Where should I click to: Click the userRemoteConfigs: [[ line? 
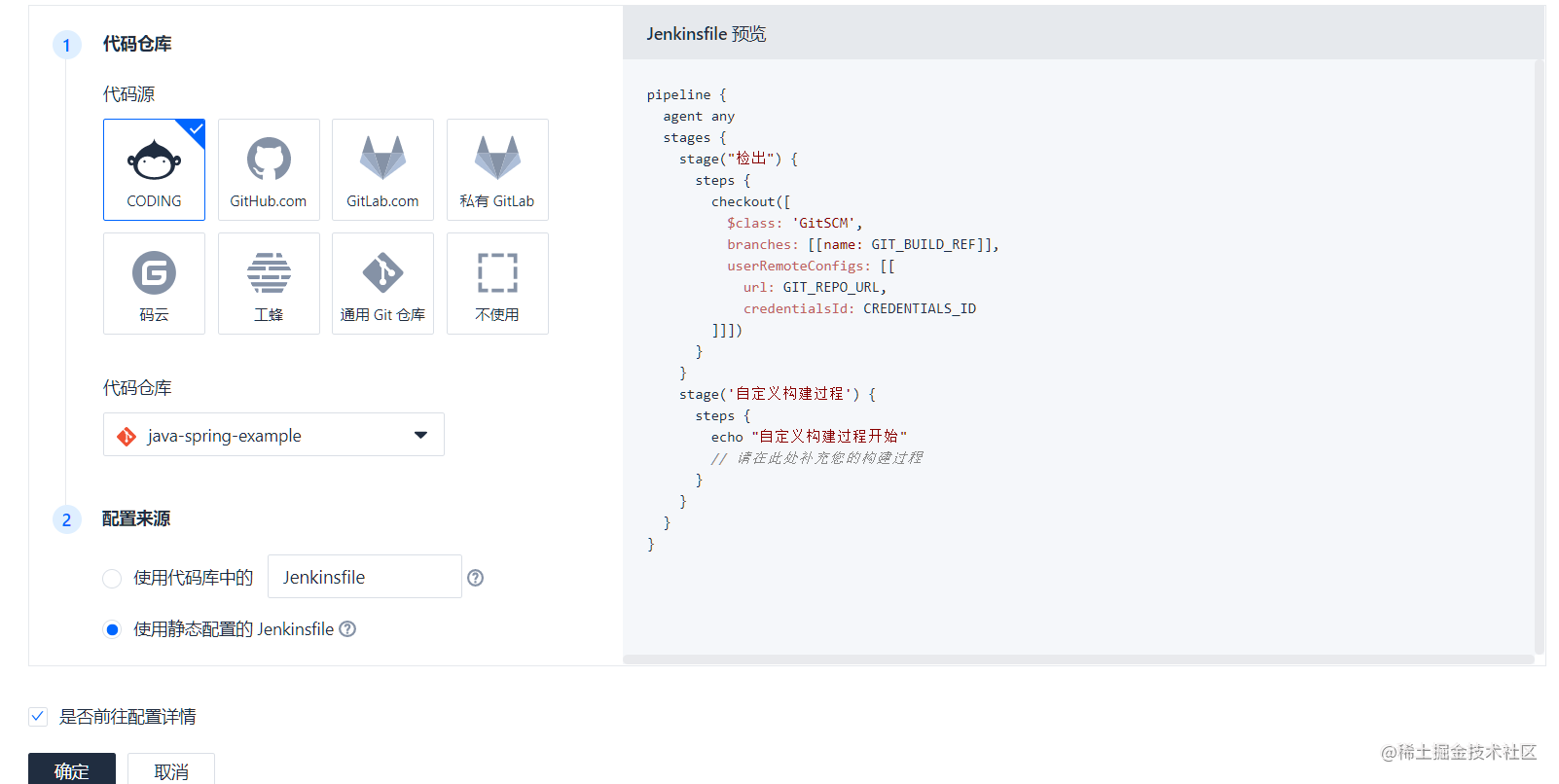click(x=811, y=267)
